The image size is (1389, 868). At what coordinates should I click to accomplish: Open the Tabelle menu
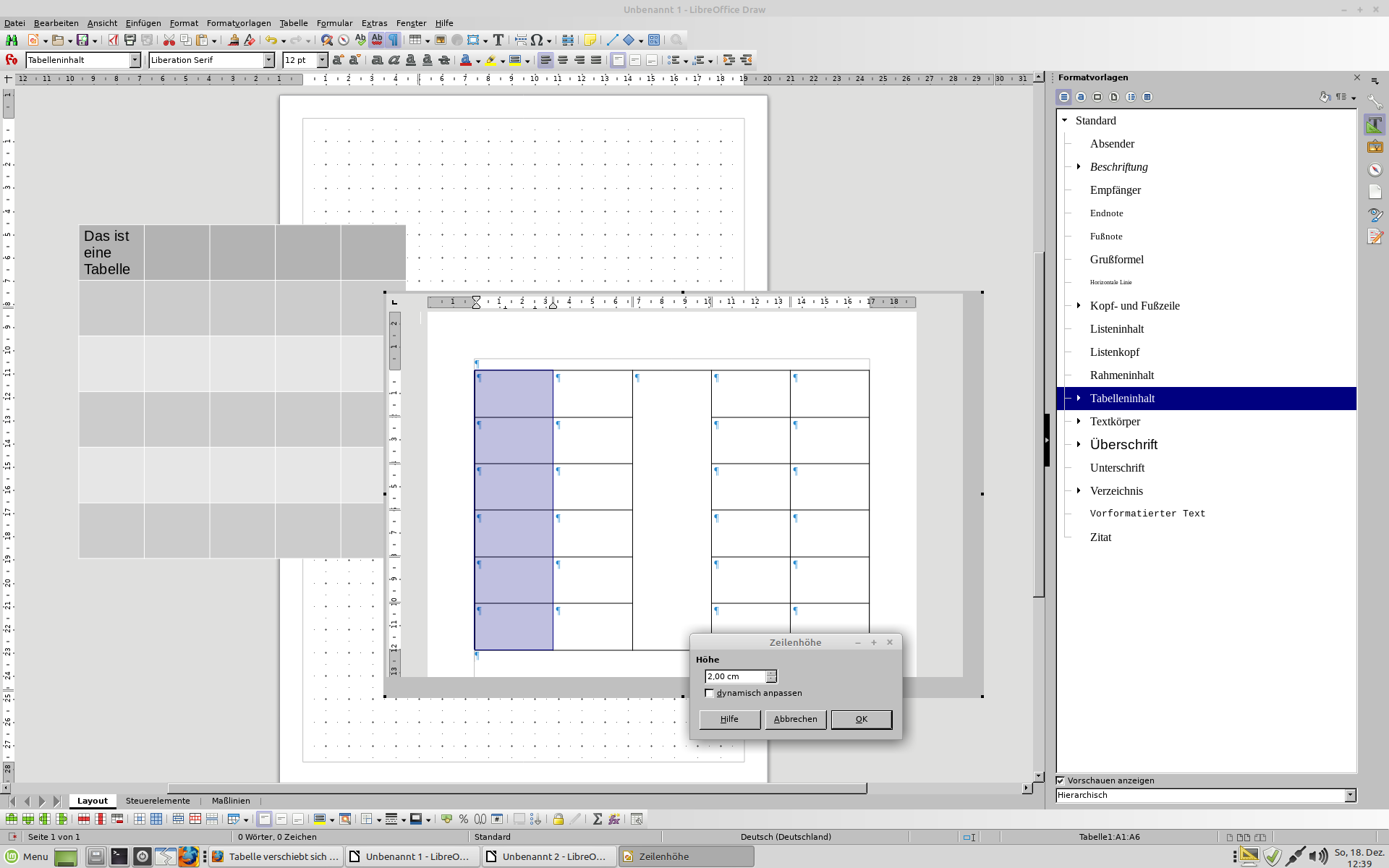pos(293,23)
